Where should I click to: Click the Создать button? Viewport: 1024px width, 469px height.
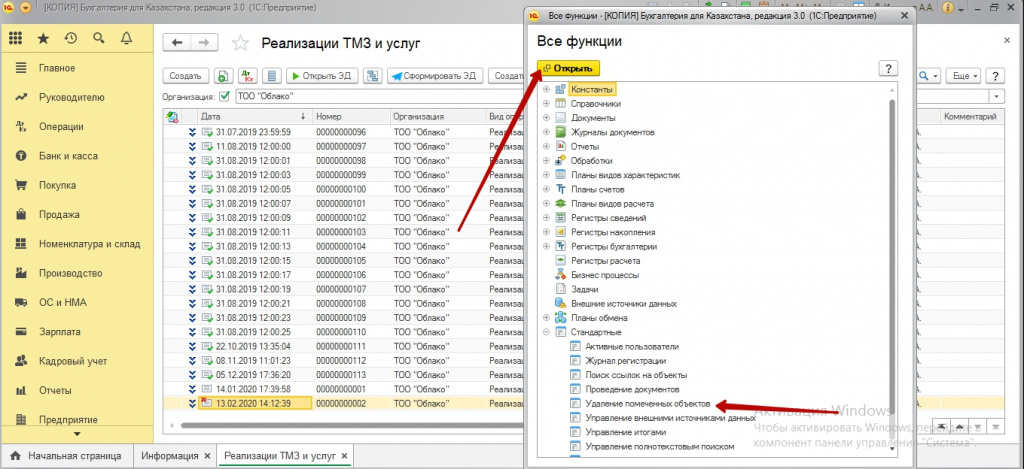click(185, 76)
